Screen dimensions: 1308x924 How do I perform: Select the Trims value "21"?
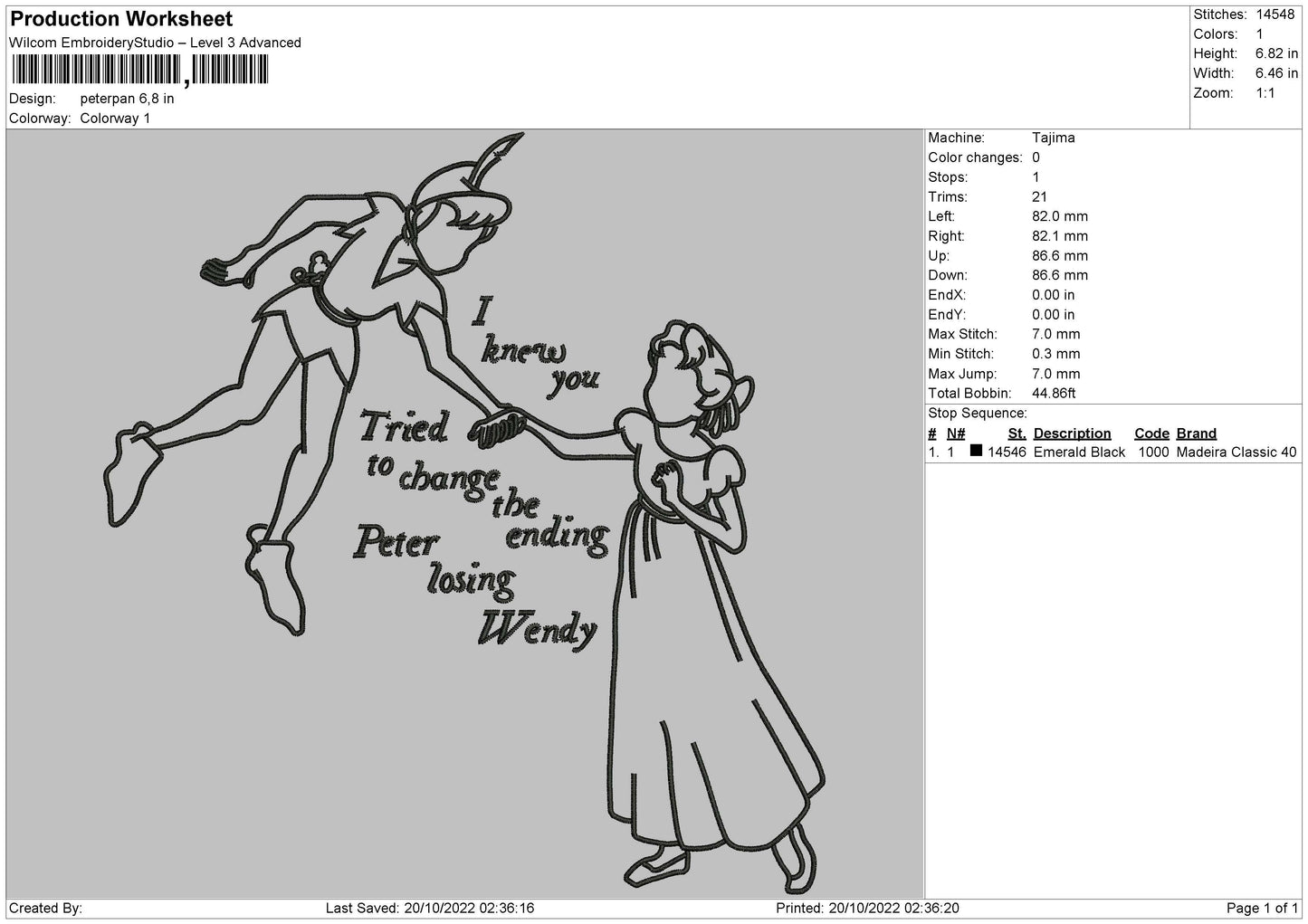1039,197
